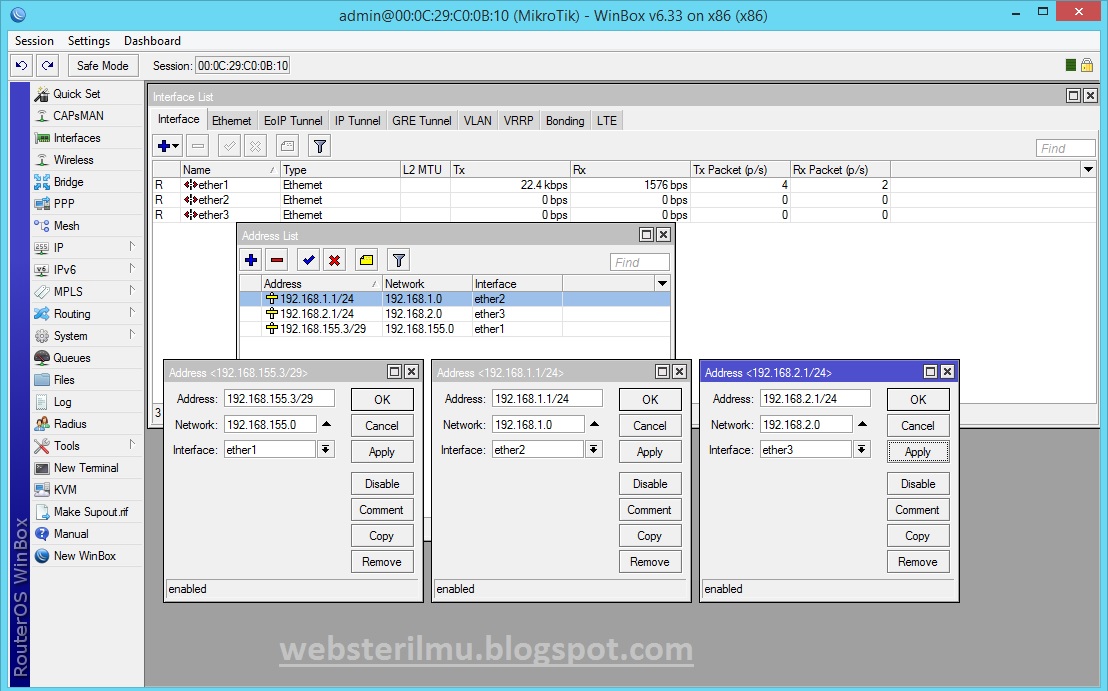The height and width of the screenshot is (691, 1108).
Task: Click Apply in 192.168.2.1/24 dialog
Action: coord(918,451)
